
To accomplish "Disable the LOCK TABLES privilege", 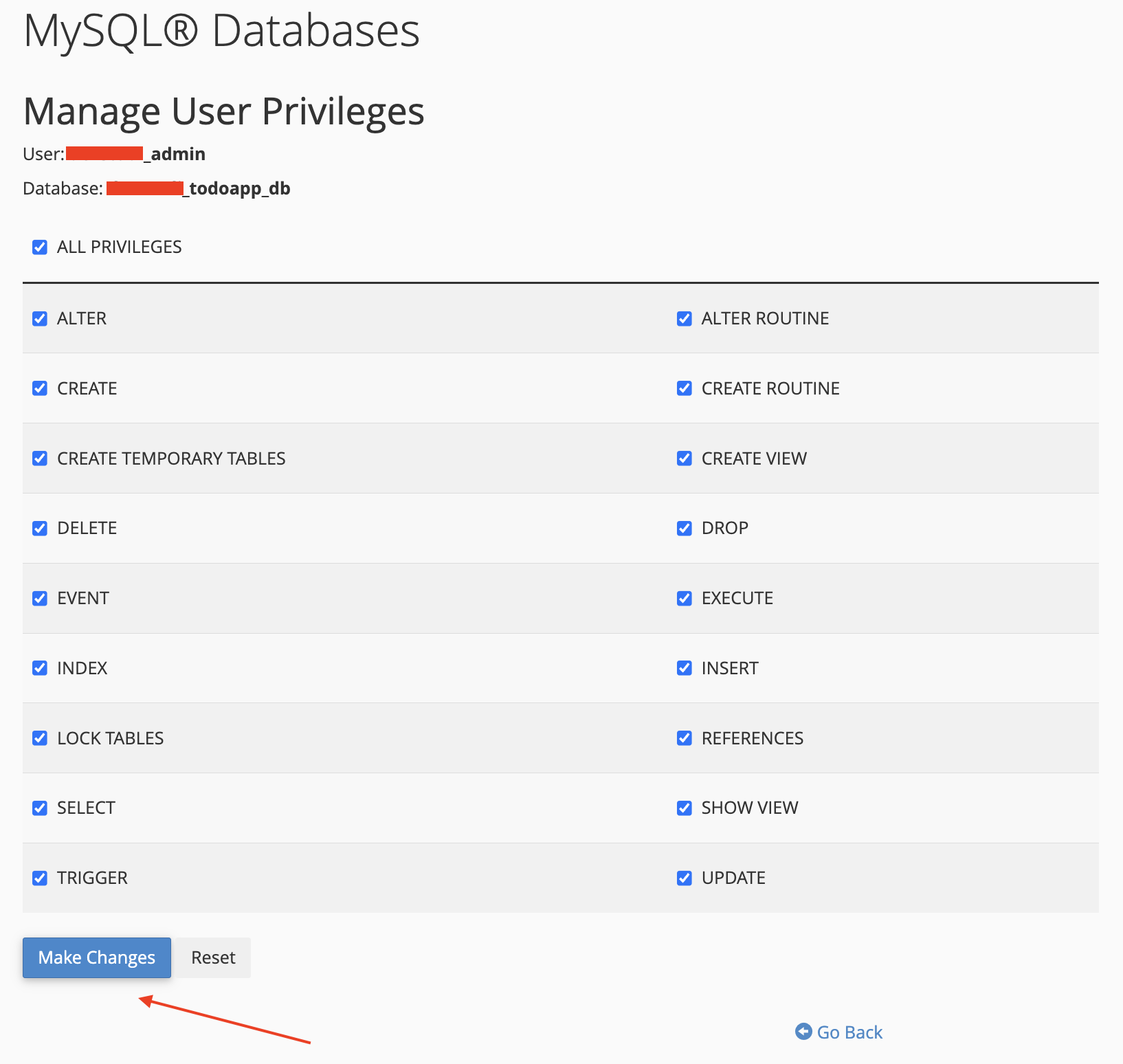I will pyautogui.click(x=40, y=738).
